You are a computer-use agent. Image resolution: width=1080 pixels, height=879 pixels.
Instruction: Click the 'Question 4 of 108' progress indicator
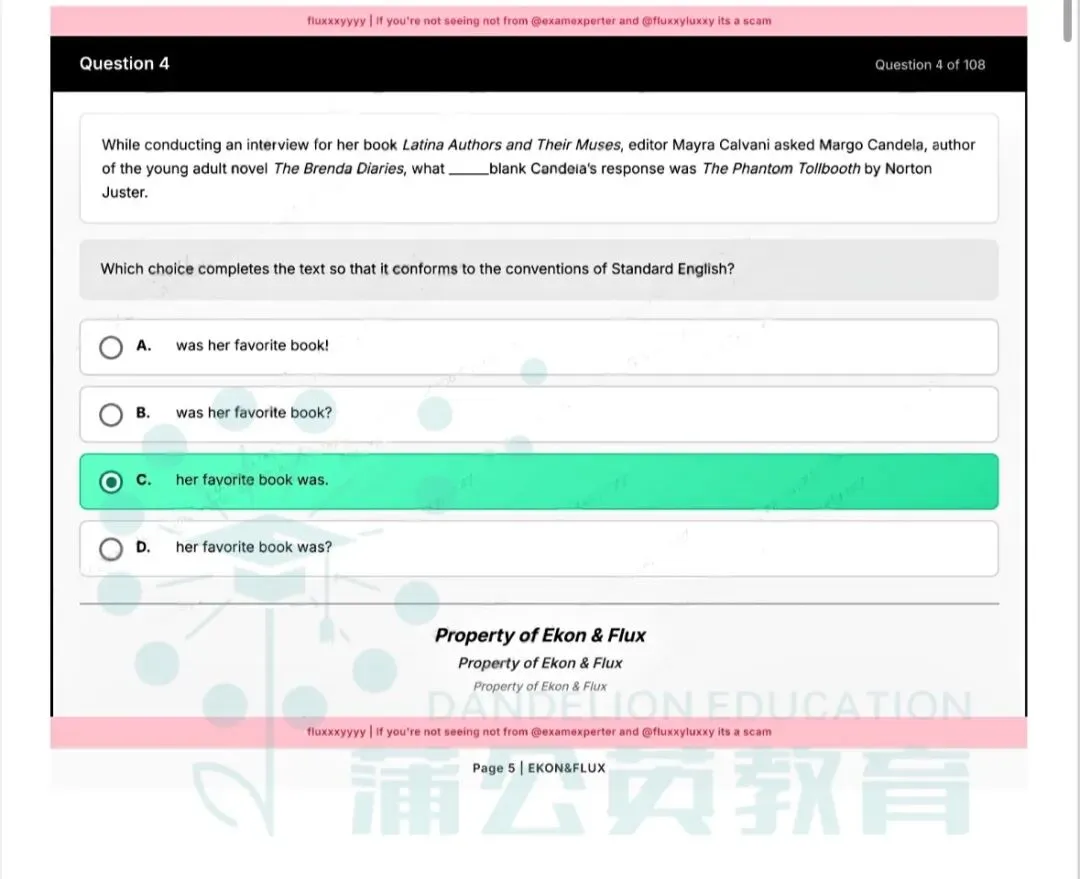[x=930, y=64]
